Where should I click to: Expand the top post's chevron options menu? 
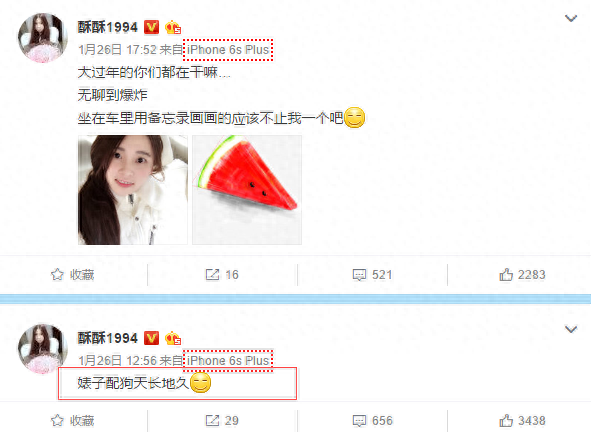(x=571, y=18)
